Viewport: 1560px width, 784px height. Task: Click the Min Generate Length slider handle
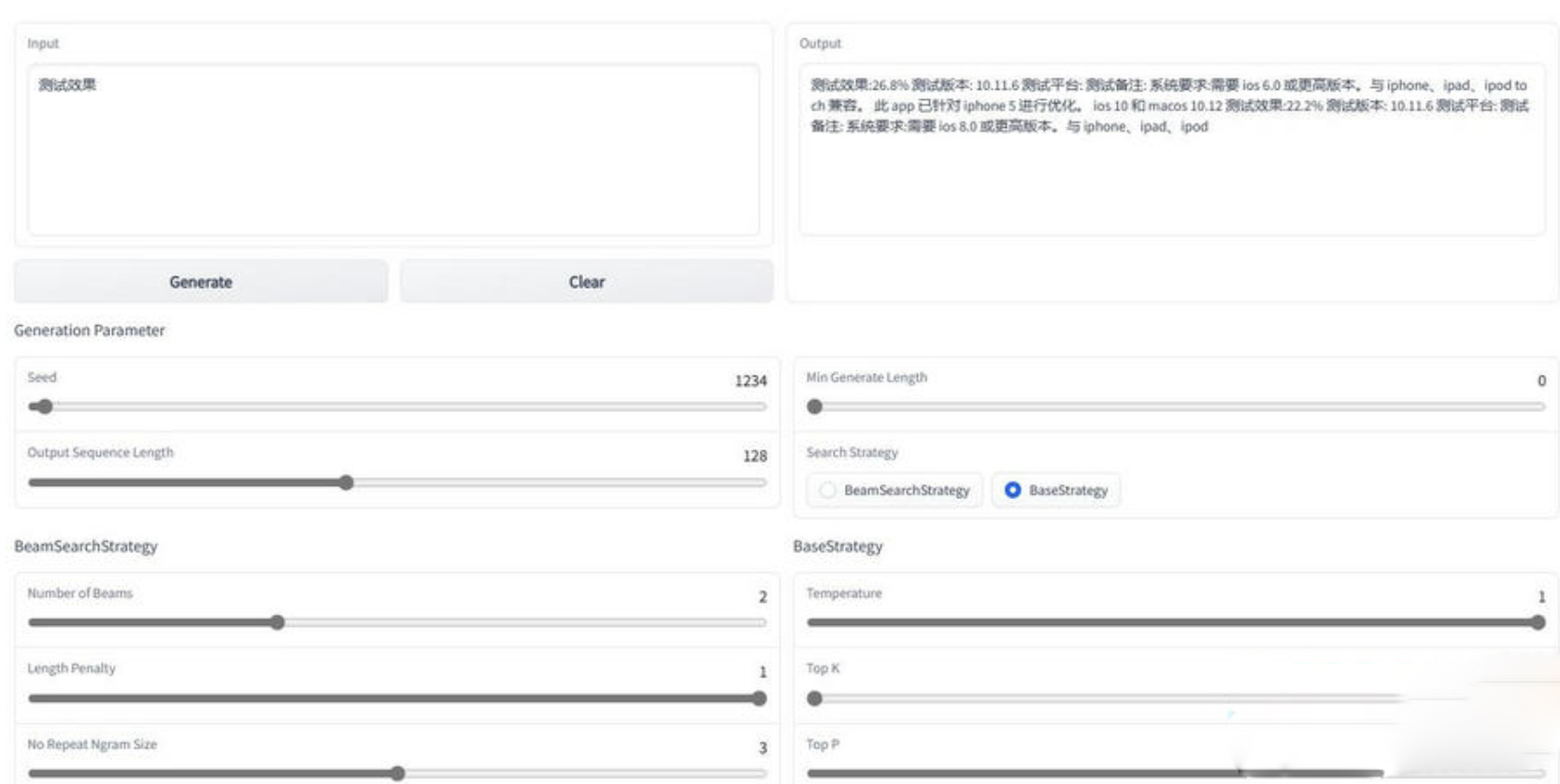pyautogui.click(x=815, y=406)
